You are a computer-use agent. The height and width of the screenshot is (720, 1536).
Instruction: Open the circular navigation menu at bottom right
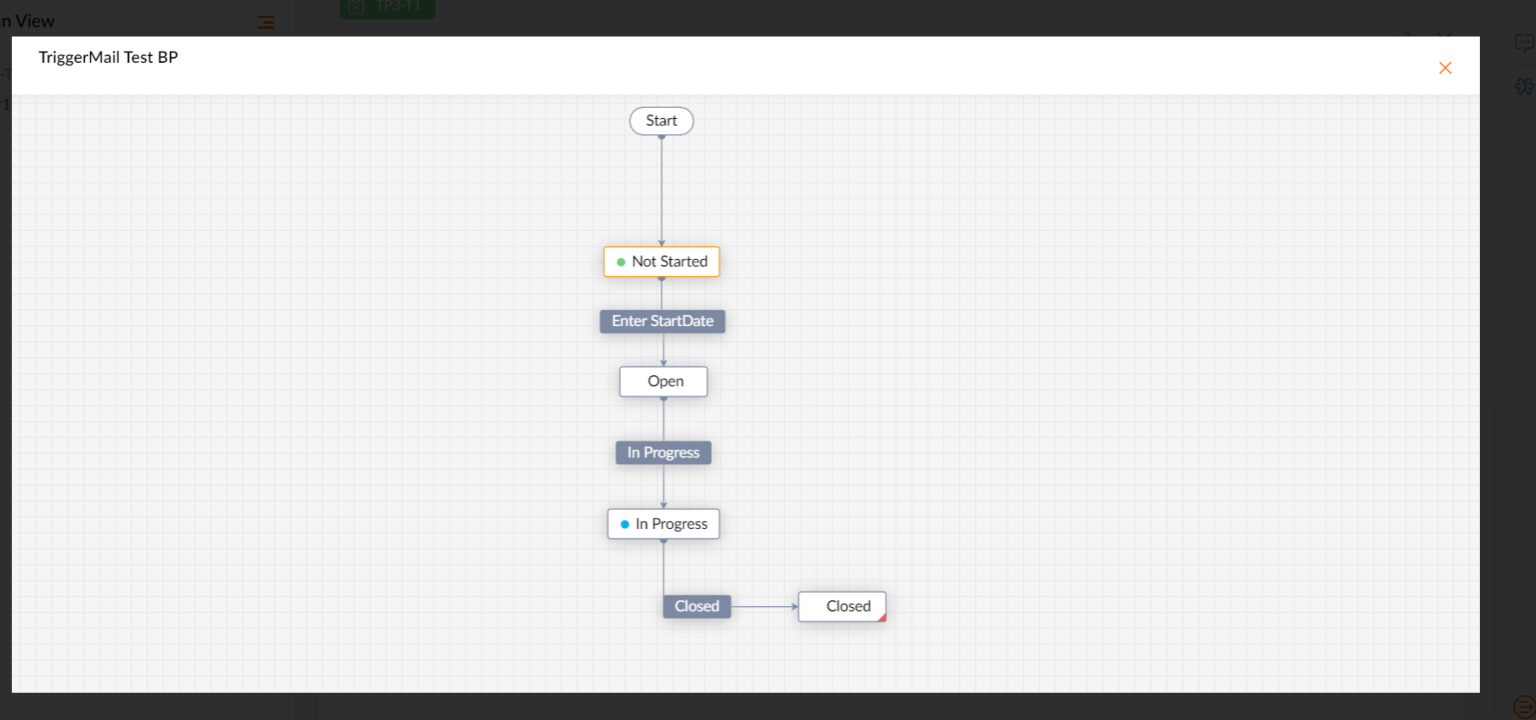point(1526,706)
